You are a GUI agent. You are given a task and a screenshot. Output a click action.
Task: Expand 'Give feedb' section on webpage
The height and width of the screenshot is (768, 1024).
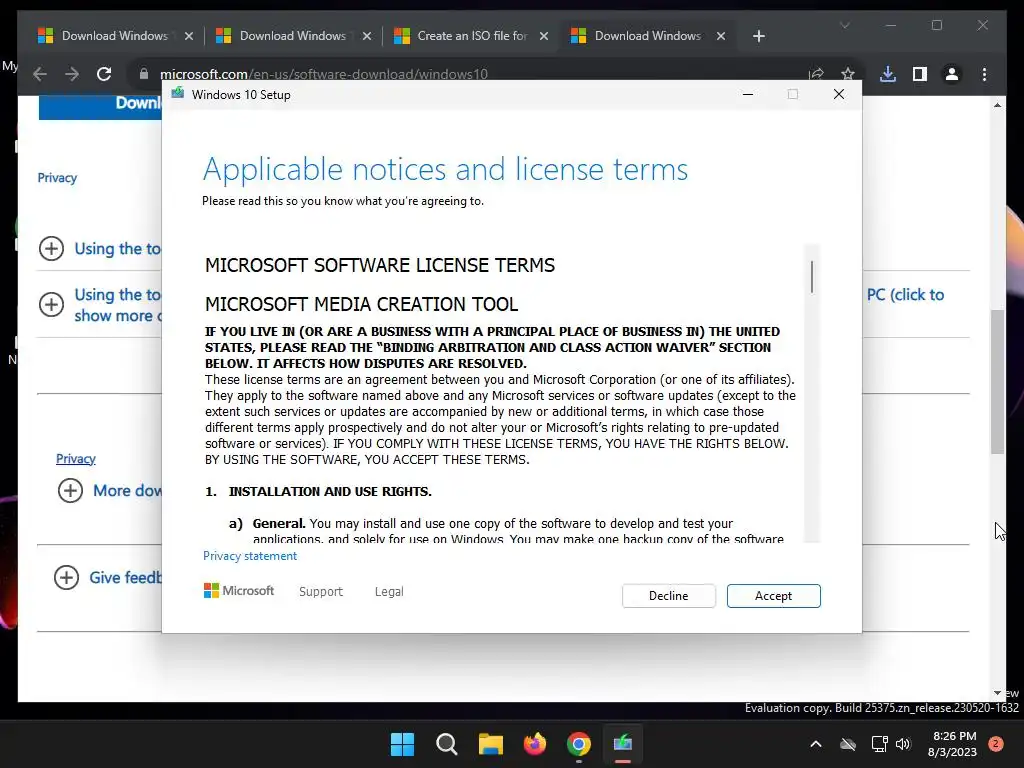pos(66,577)
